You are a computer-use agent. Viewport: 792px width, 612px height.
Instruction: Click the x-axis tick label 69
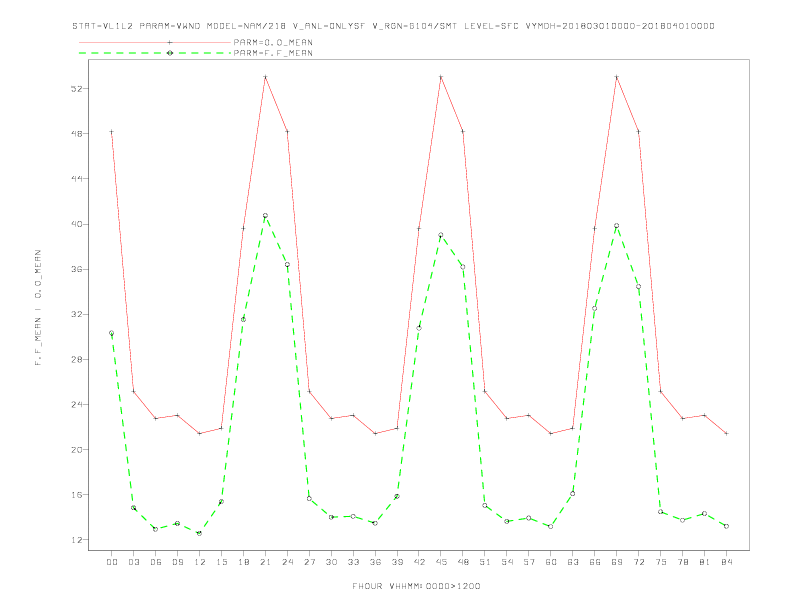point(616,562)
